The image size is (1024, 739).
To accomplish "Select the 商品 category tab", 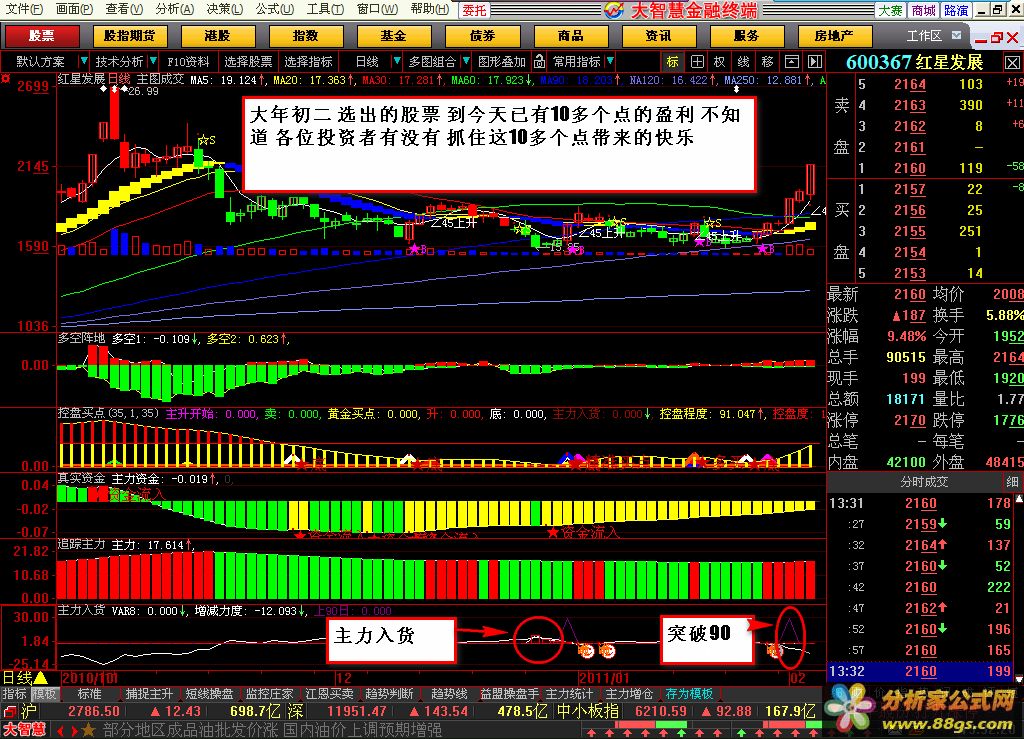I will 570,36.
